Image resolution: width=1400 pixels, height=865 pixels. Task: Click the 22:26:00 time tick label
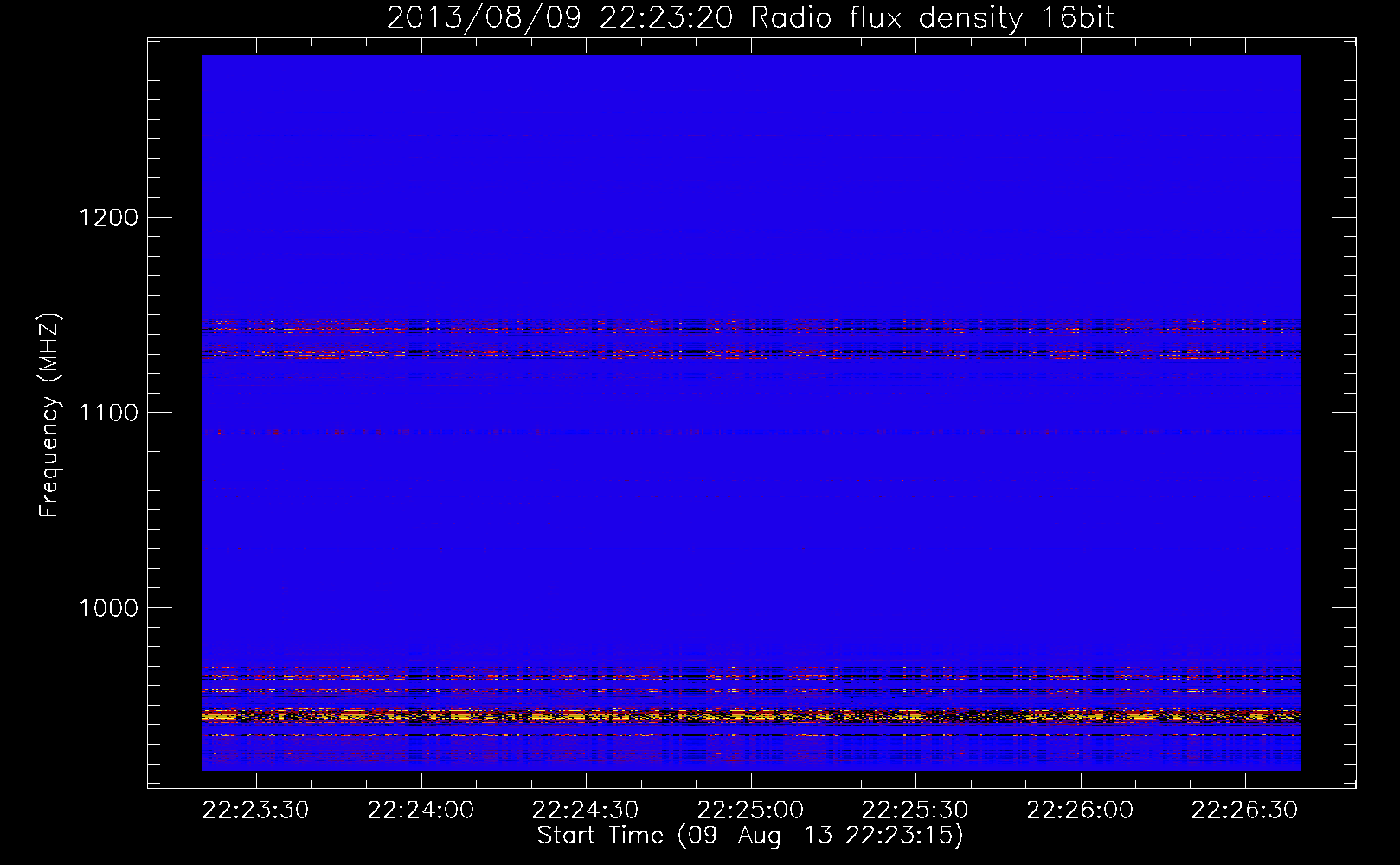coord(1080,811)
